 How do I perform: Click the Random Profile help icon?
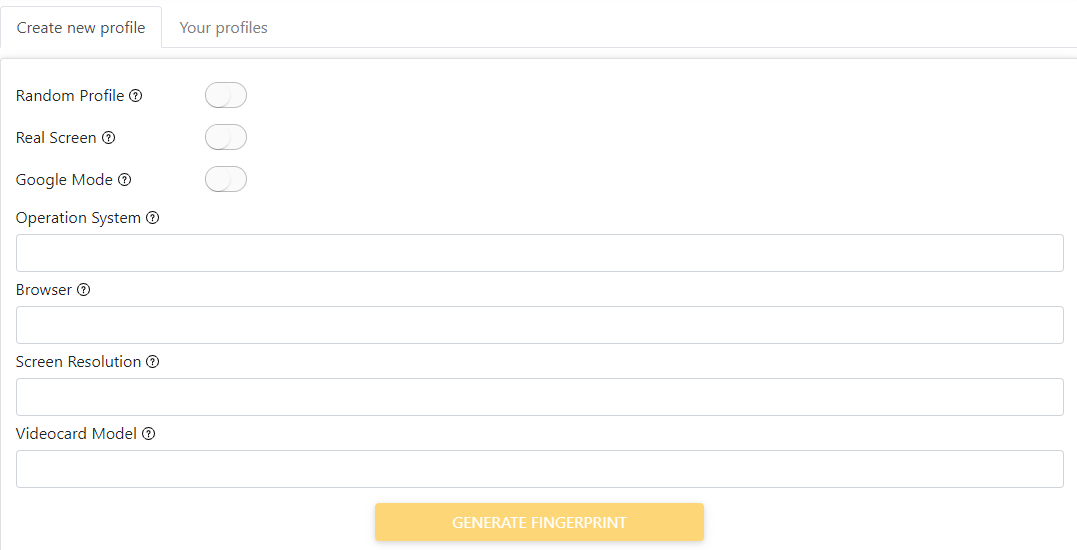coord(136,96)
